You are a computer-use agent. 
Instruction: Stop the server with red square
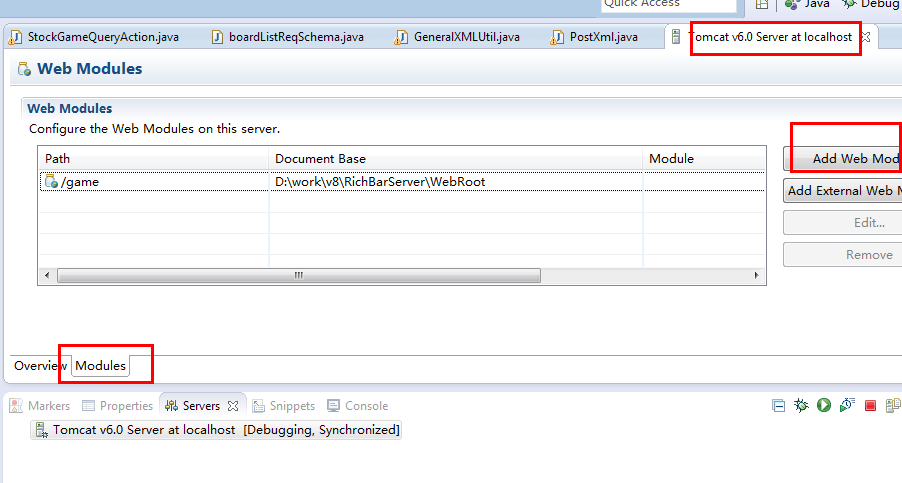870,406
